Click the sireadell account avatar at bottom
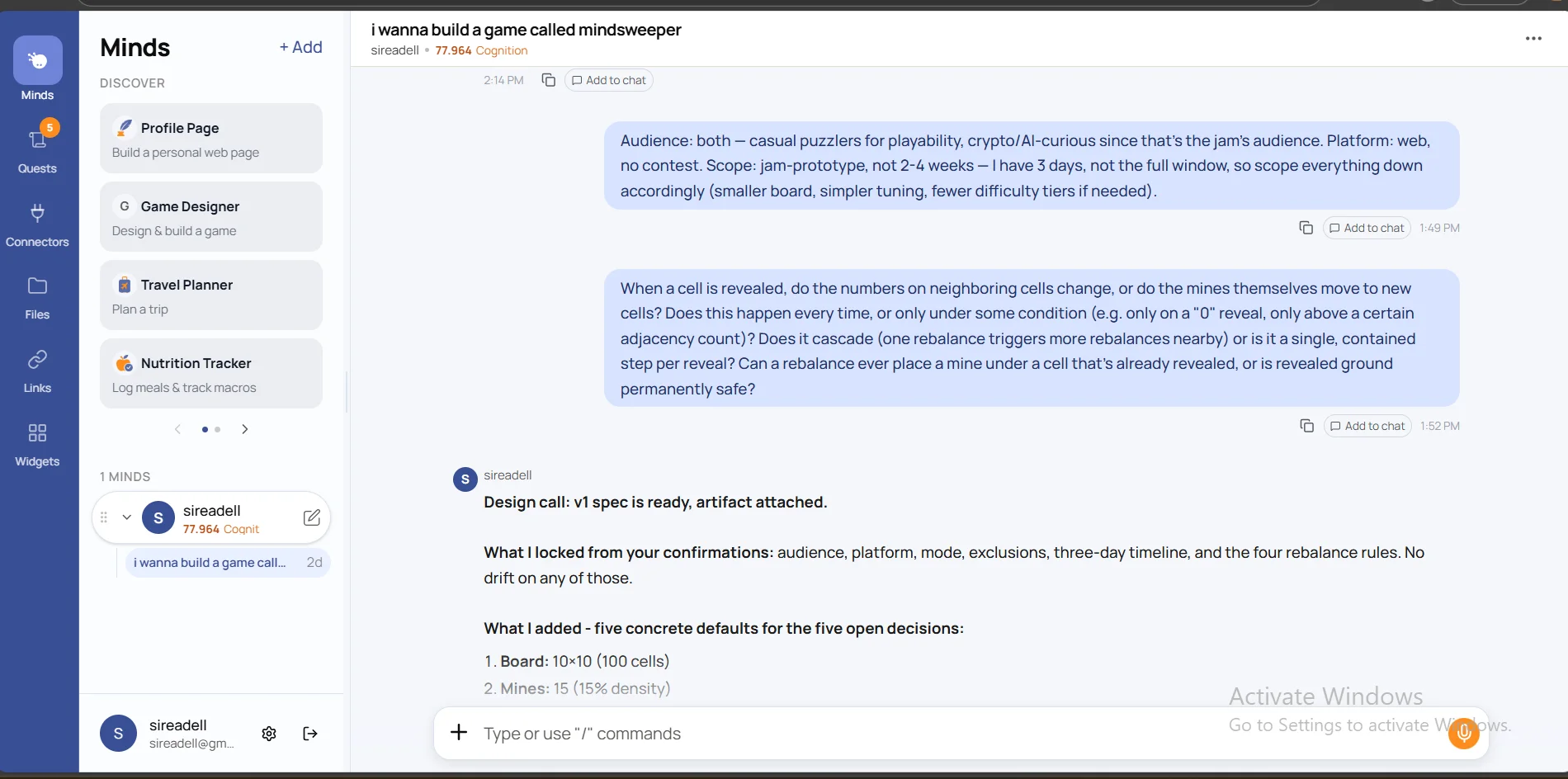The image size is (1568, 779). [x=118, y=734]
